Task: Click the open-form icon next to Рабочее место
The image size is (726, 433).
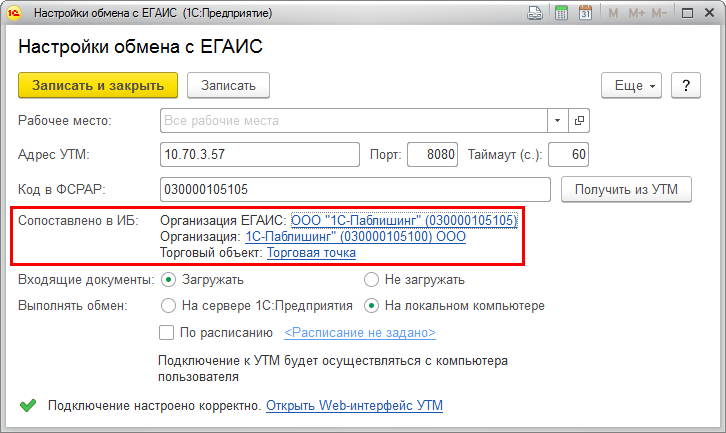Action: [x=579, y=120]
